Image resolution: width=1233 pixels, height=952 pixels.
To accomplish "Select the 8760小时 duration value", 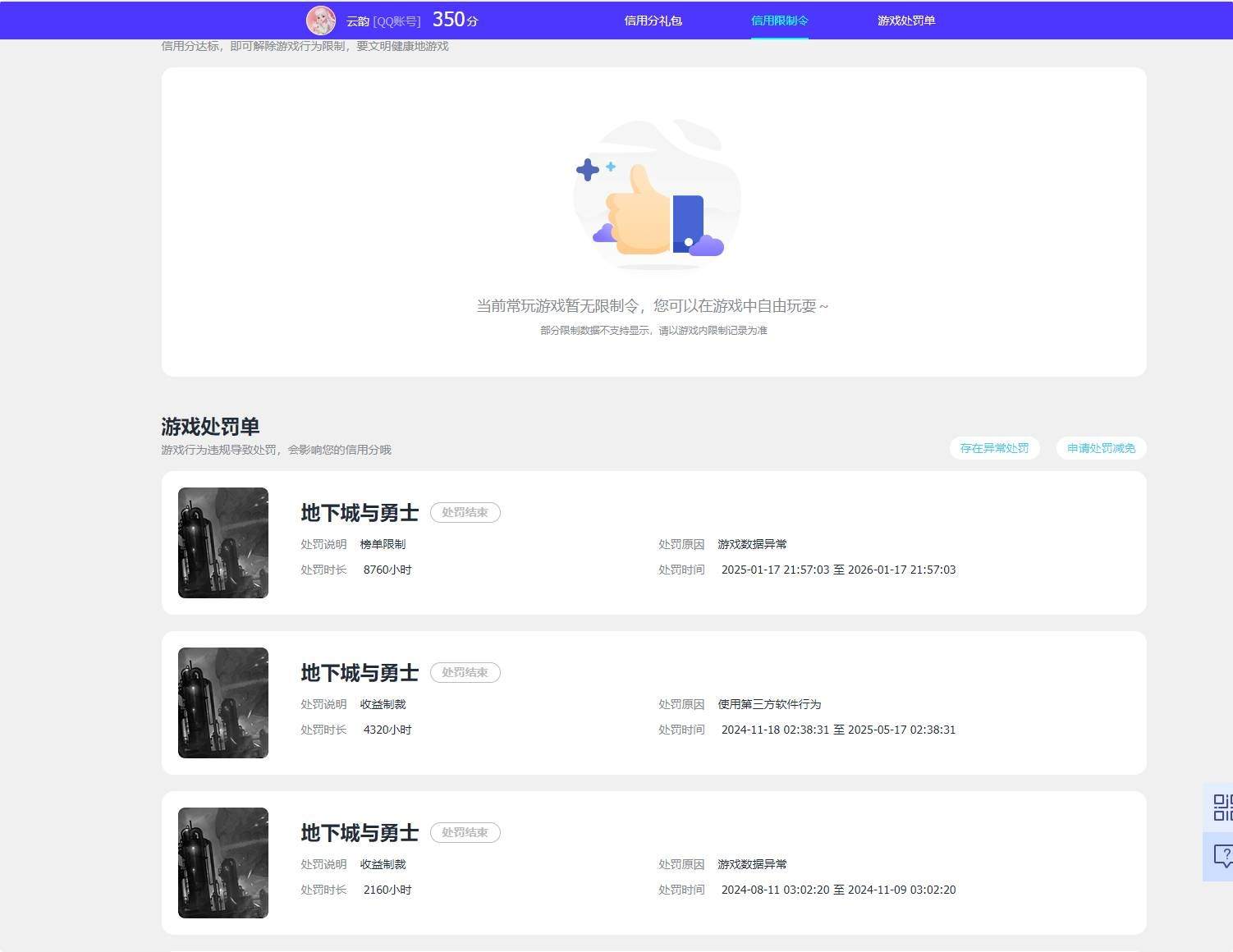I will (x=387, y=570).
